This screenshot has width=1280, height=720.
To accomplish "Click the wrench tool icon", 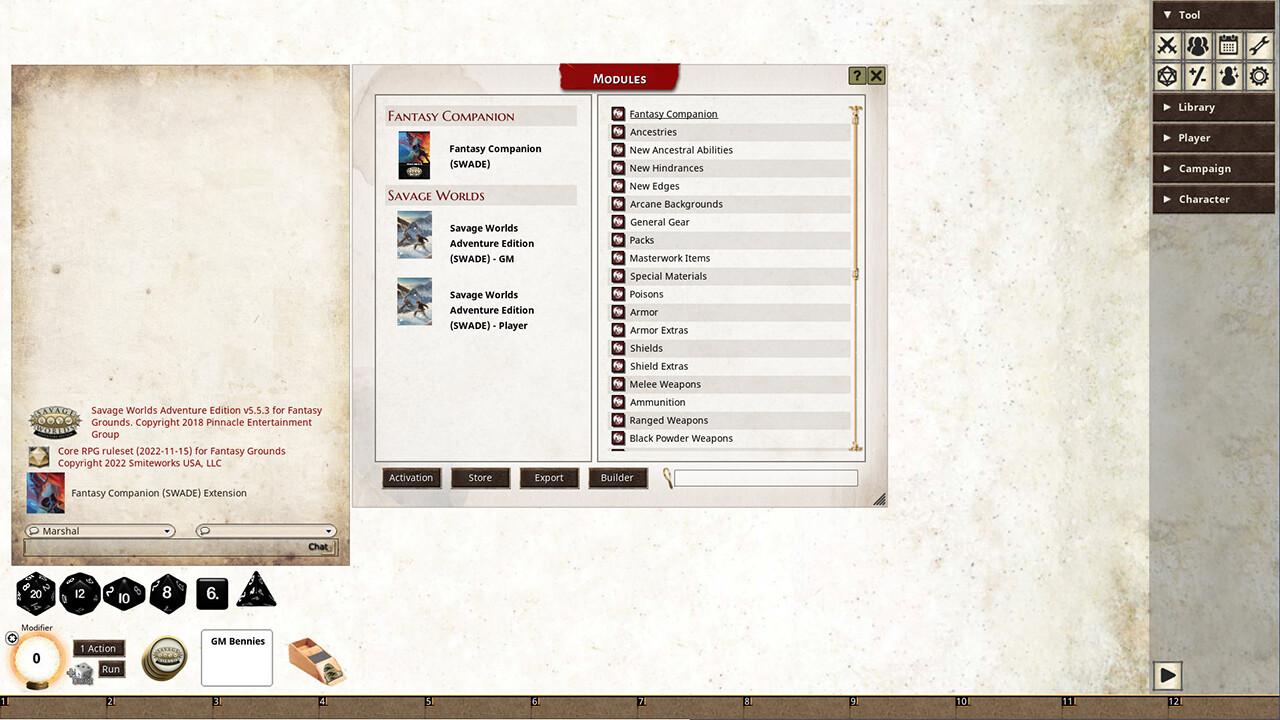I will pos(1259,45).
